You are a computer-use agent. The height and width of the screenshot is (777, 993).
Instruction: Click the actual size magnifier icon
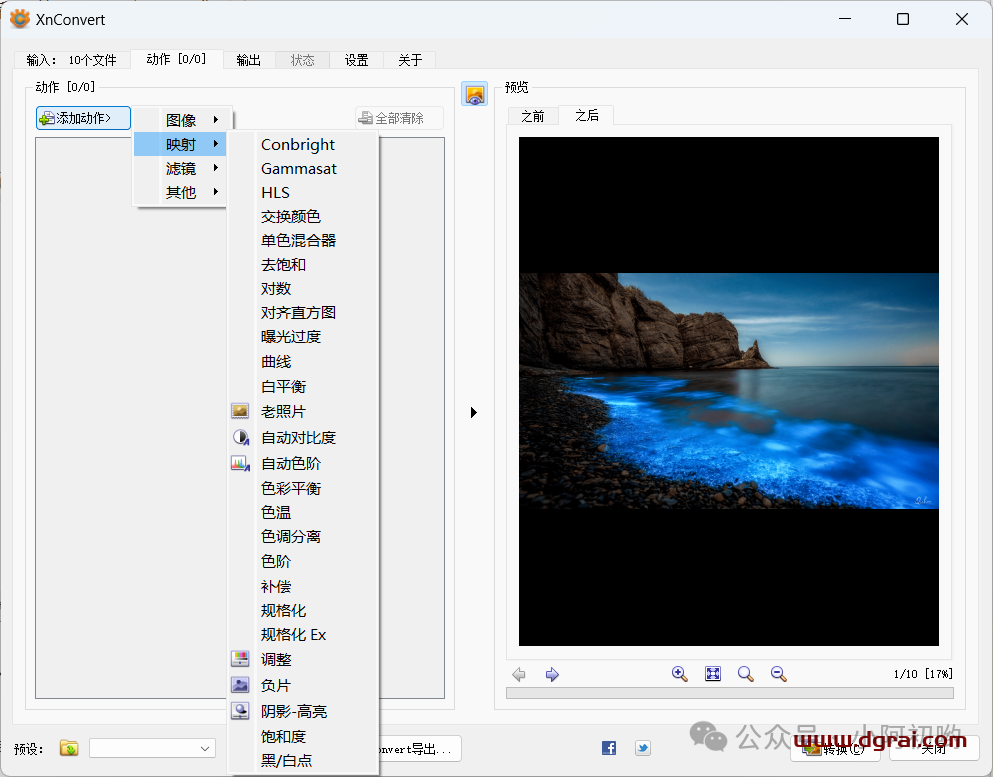(745, 674)
